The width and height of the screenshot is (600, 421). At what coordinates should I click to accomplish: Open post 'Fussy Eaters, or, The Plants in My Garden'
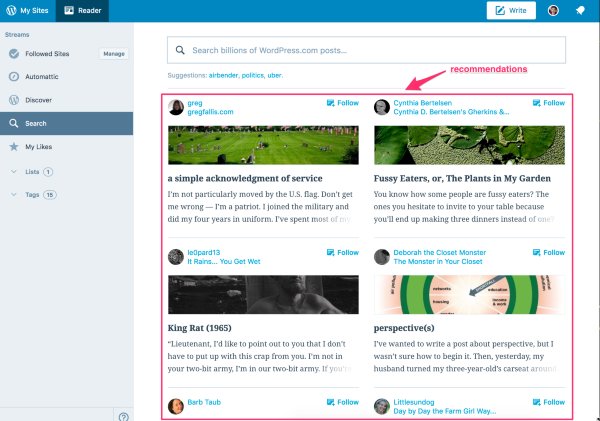(462, 178)
